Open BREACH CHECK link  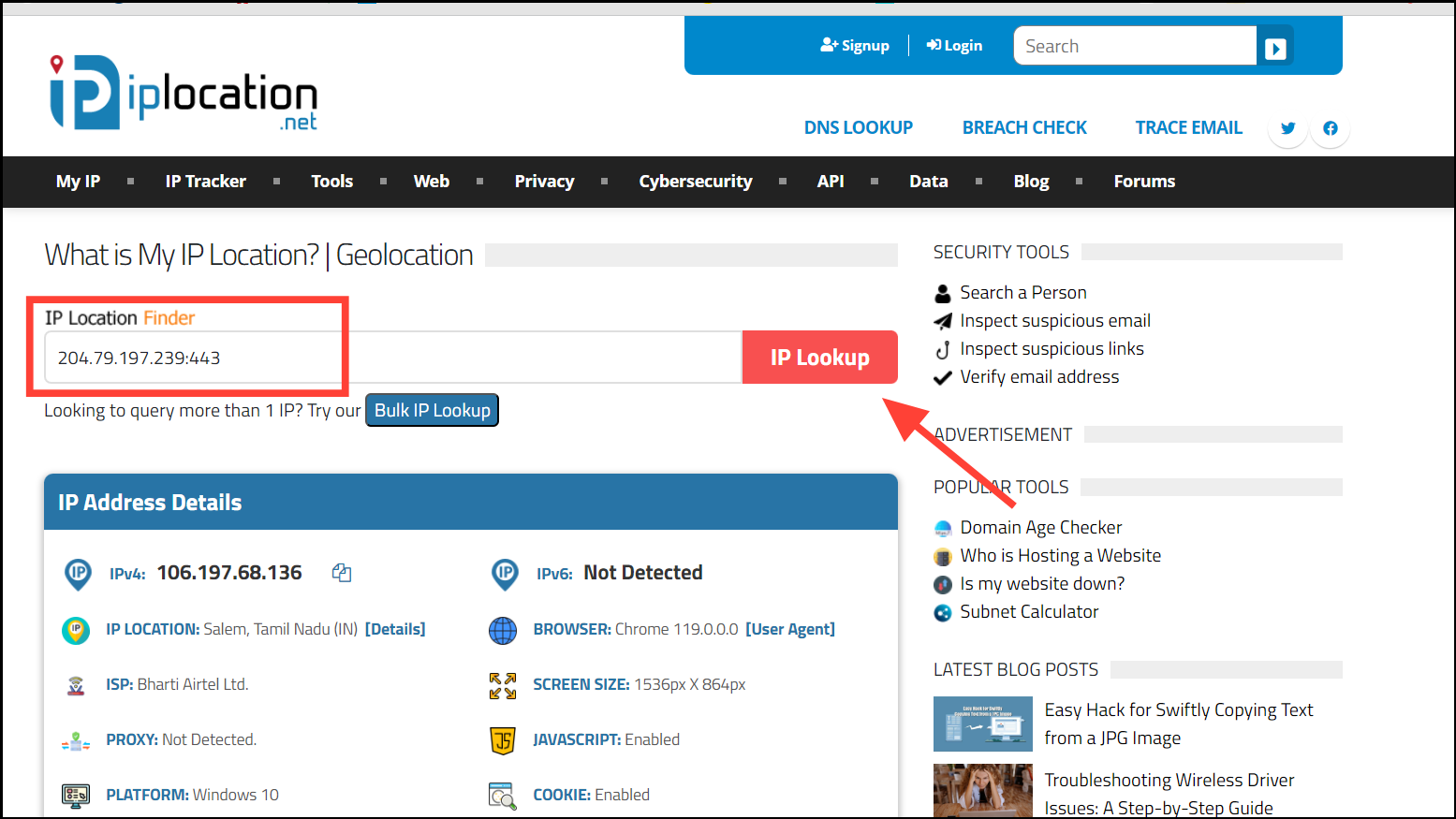pos(1024,127)
